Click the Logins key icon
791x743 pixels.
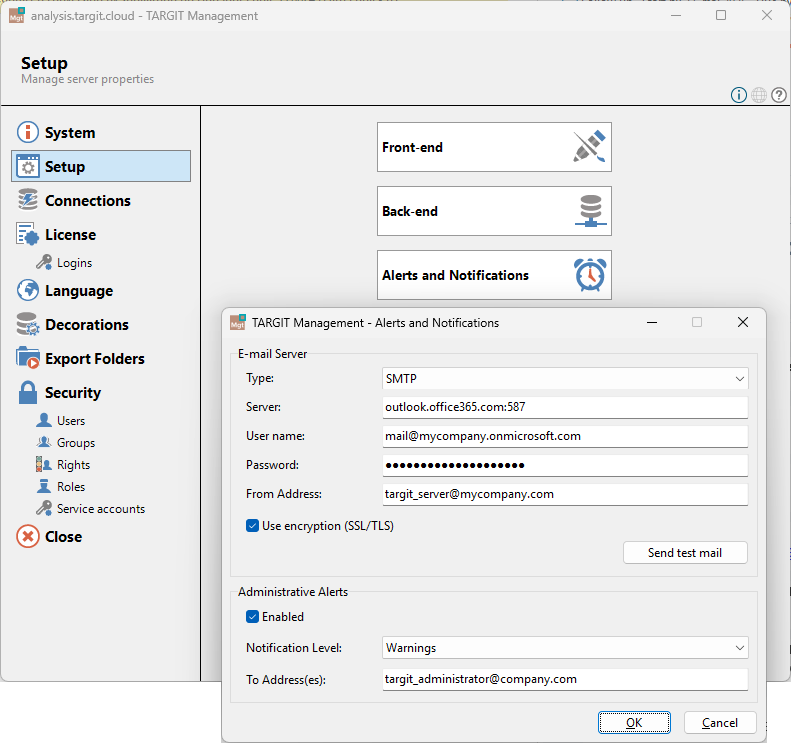tap(44, 262)
